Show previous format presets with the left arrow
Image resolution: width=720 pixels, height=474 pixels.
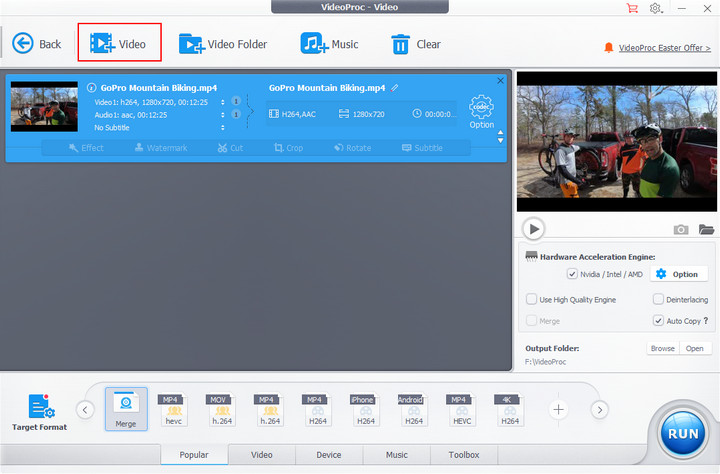tap(85, 410)
